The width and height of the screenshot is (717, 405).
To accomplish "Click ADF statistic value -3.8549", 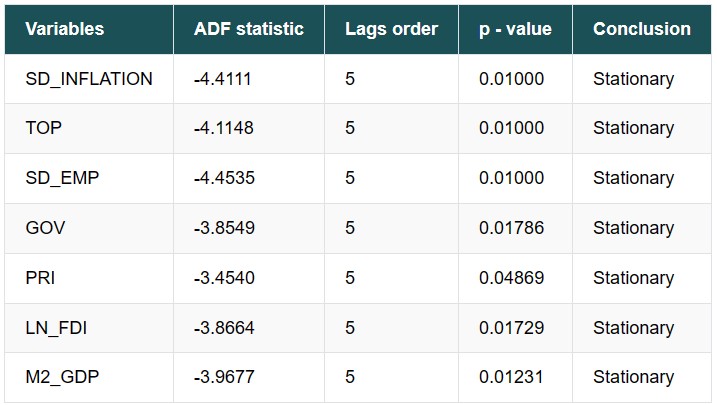I will click(x=224, y=228).
